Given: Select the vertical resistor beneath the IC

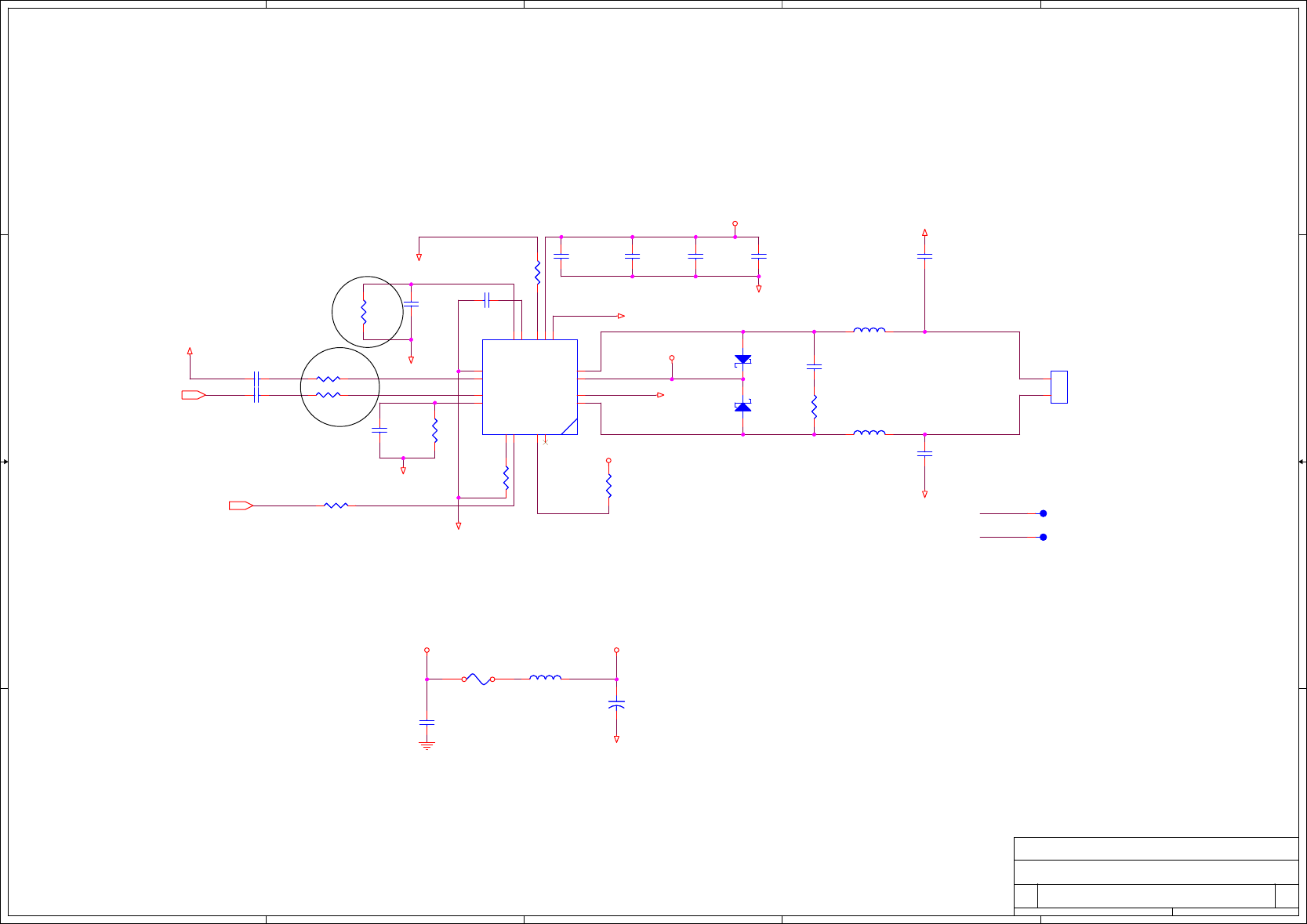Looking at the screenshot, I should tap(506, 478).
